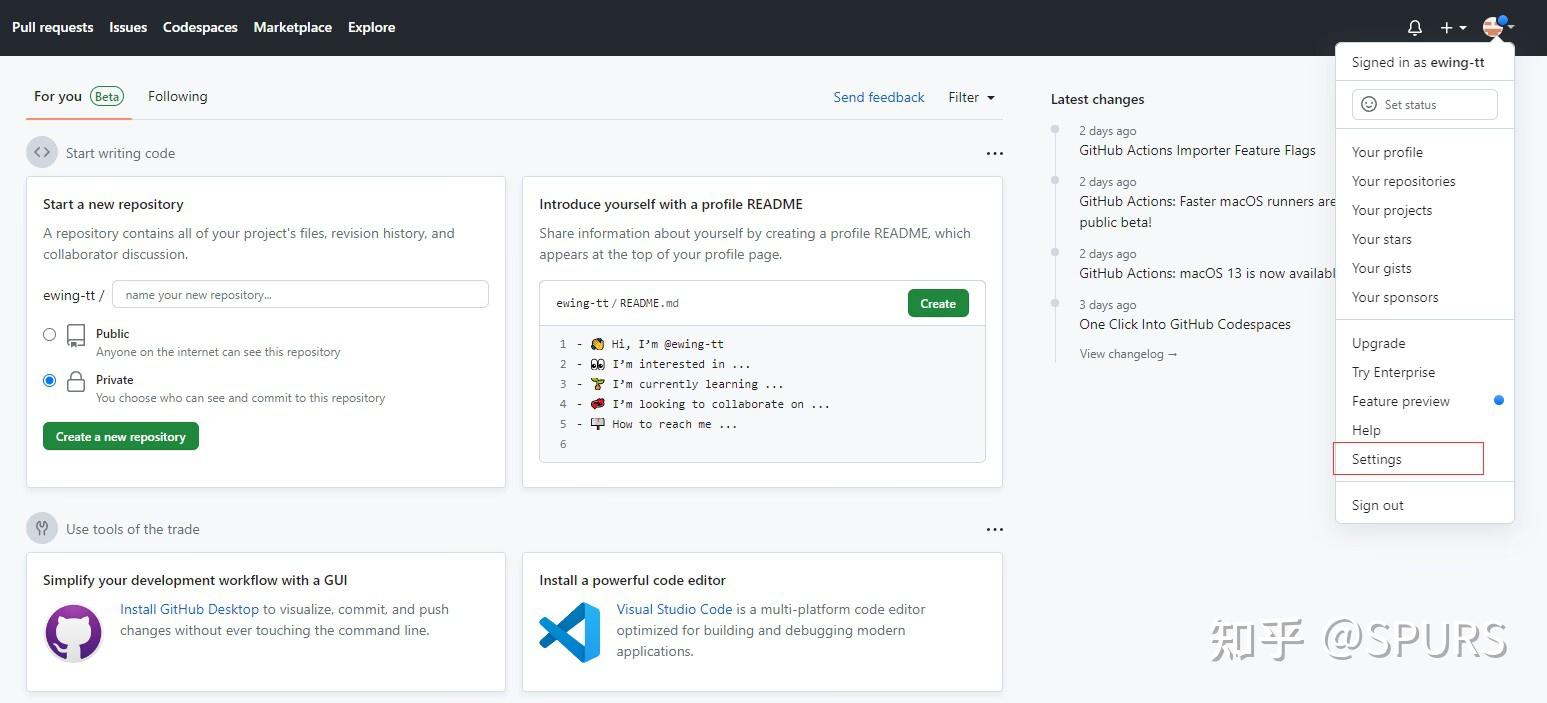Click README line "Hi, I'm @ewing-tt"
This screenshot has height=703, width=1547.
[657, 344]
